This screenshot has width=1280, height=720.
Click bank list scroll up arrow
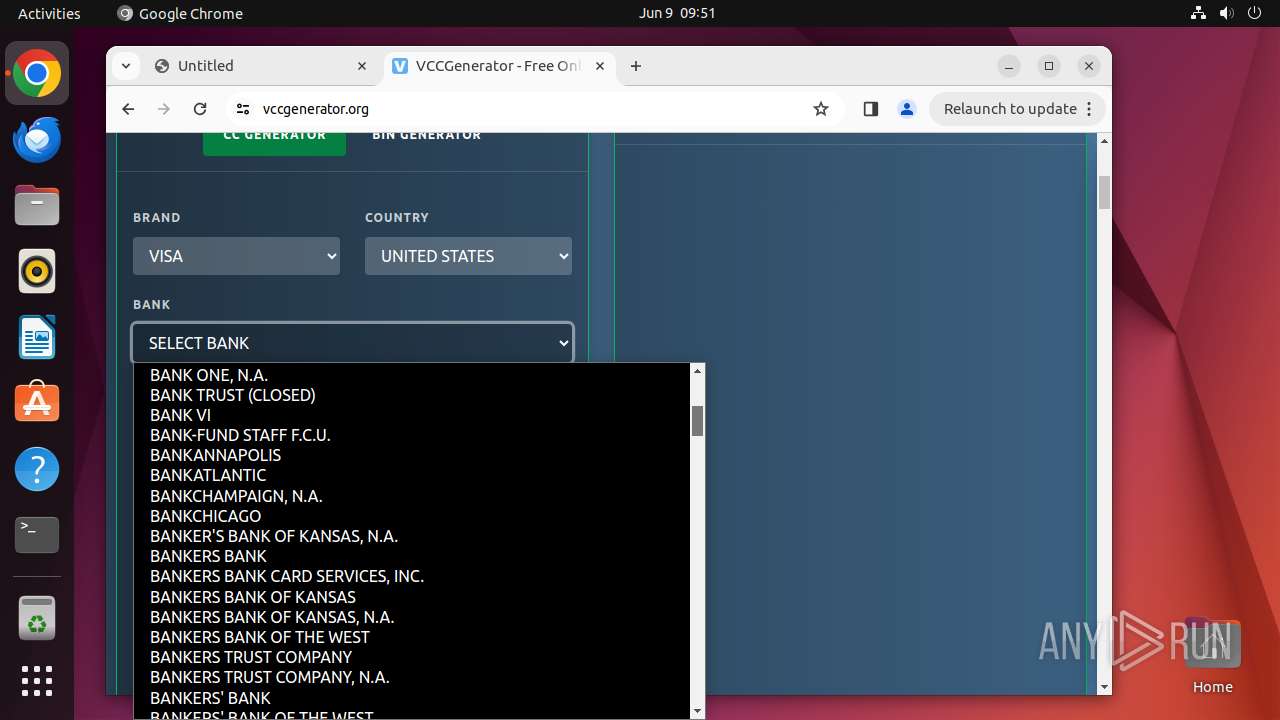point(698,371)
